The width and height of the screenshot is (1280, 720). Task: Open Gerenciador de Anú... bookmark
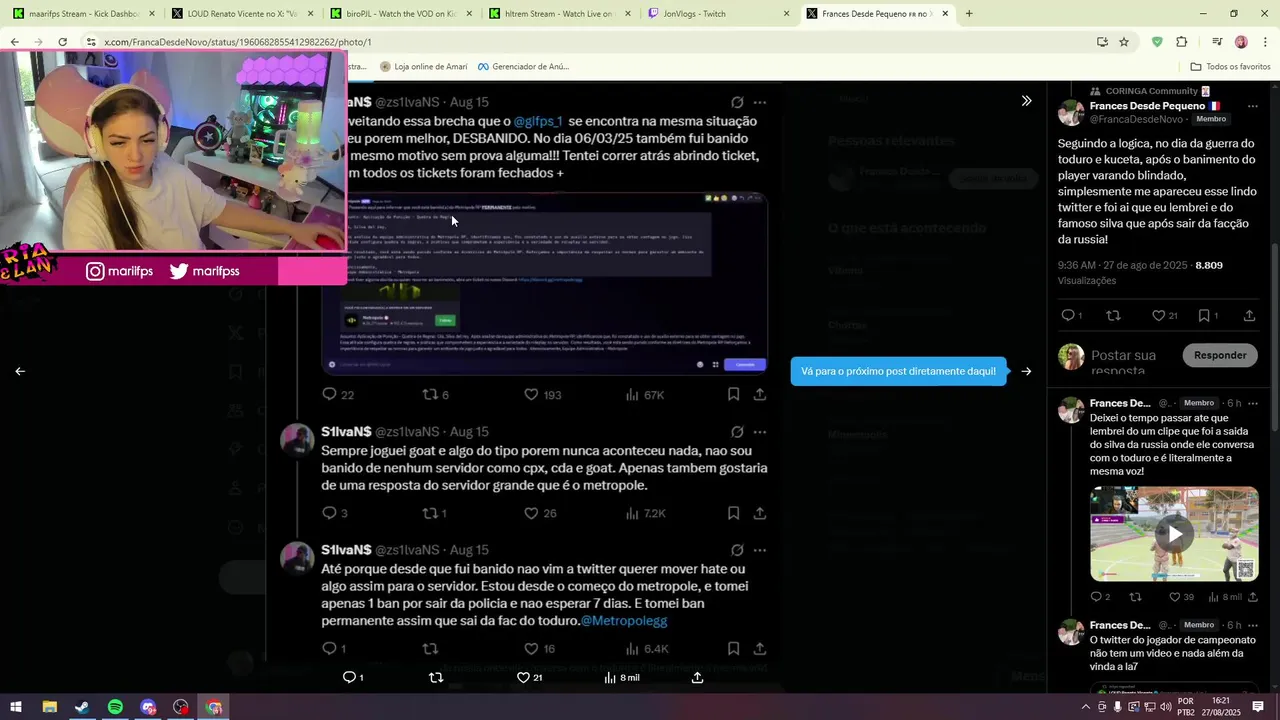coord(523,67)
